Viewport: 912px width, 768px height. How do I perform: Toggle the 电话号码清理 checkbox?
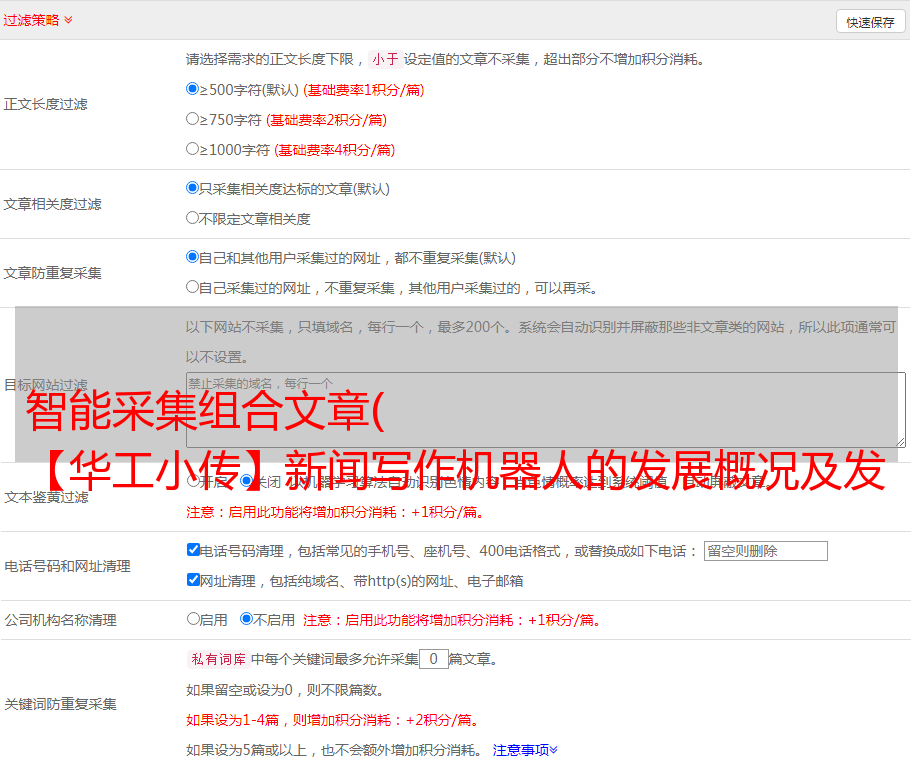coord(193,550)
